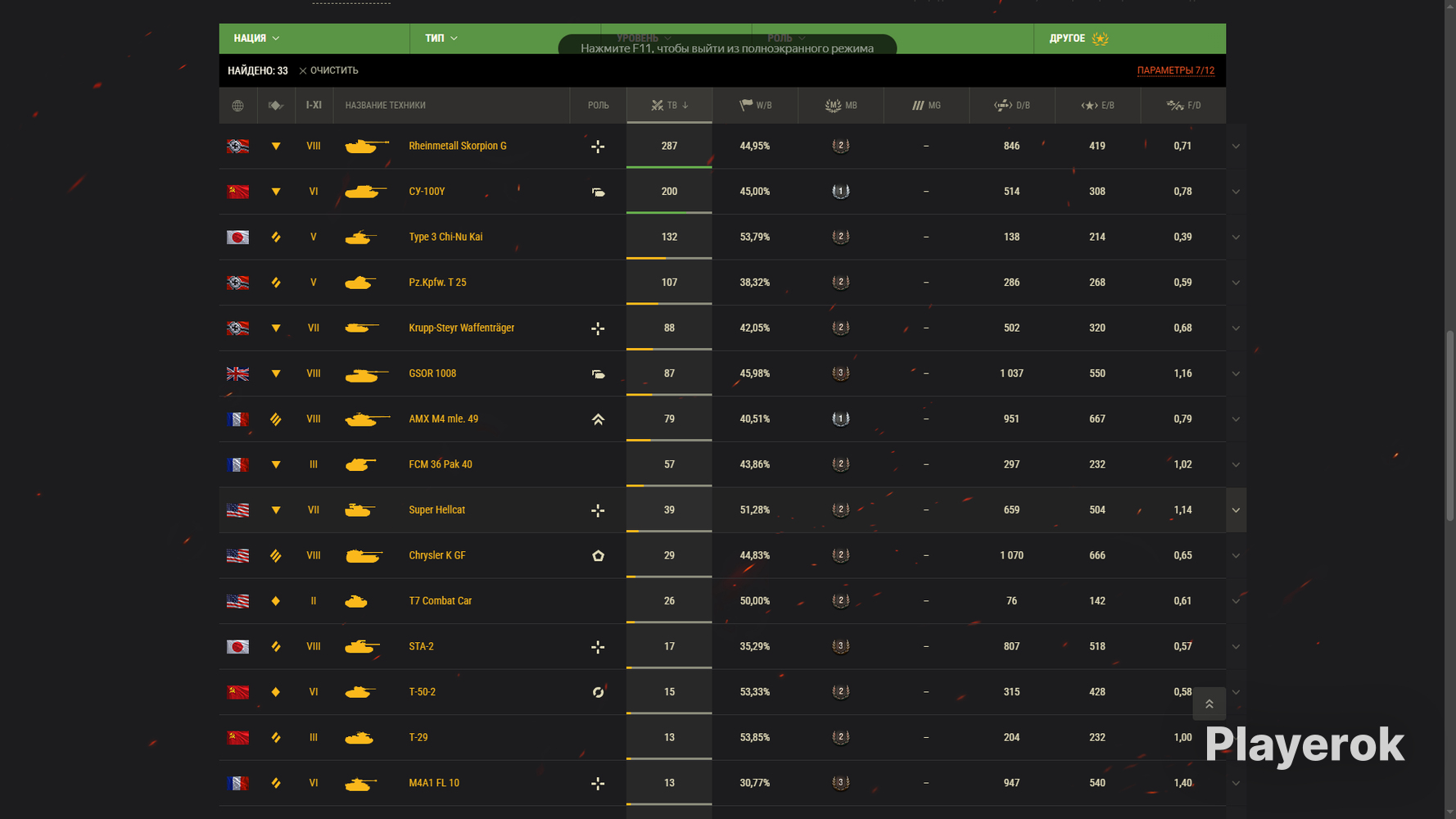Expand details for the СУ-100Y row
This screenshot has height=819, width=1456.
(x=1236, y=192)
